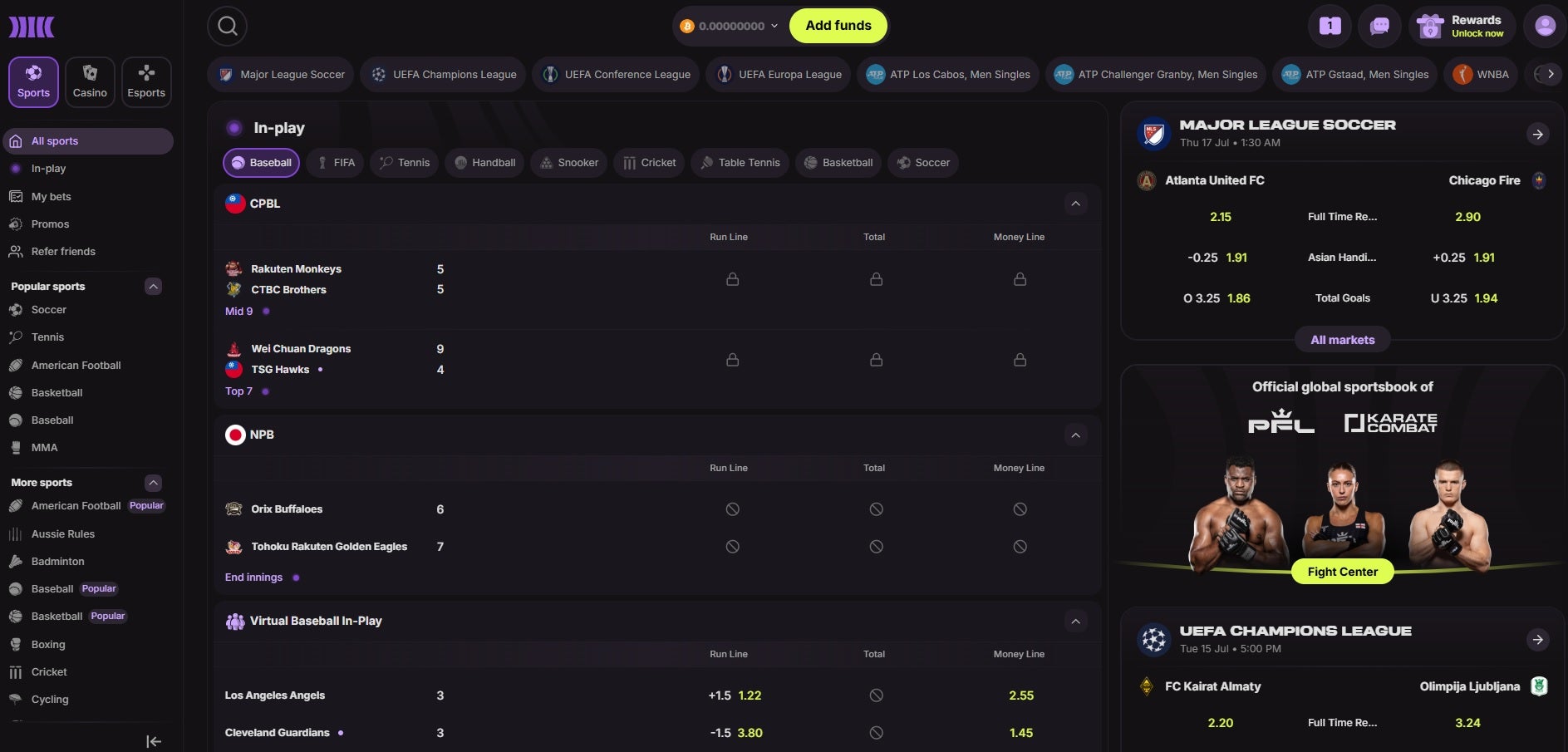Click the Olimpija Ljubljana crest
Image resolution: width=1568 pixels, height=752 pixels.
tap(1539, 686)
